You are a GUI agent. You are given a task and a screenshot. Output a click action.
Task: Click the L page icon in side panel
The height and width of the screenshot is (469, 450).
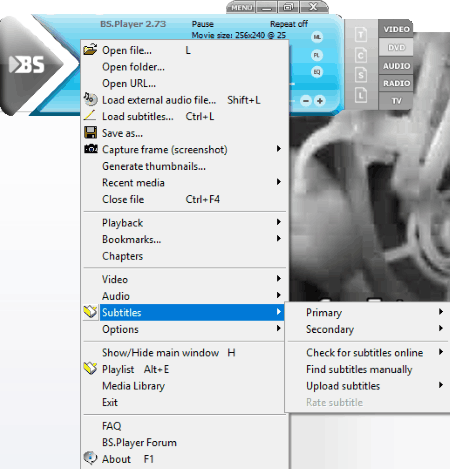click(361, 96)
